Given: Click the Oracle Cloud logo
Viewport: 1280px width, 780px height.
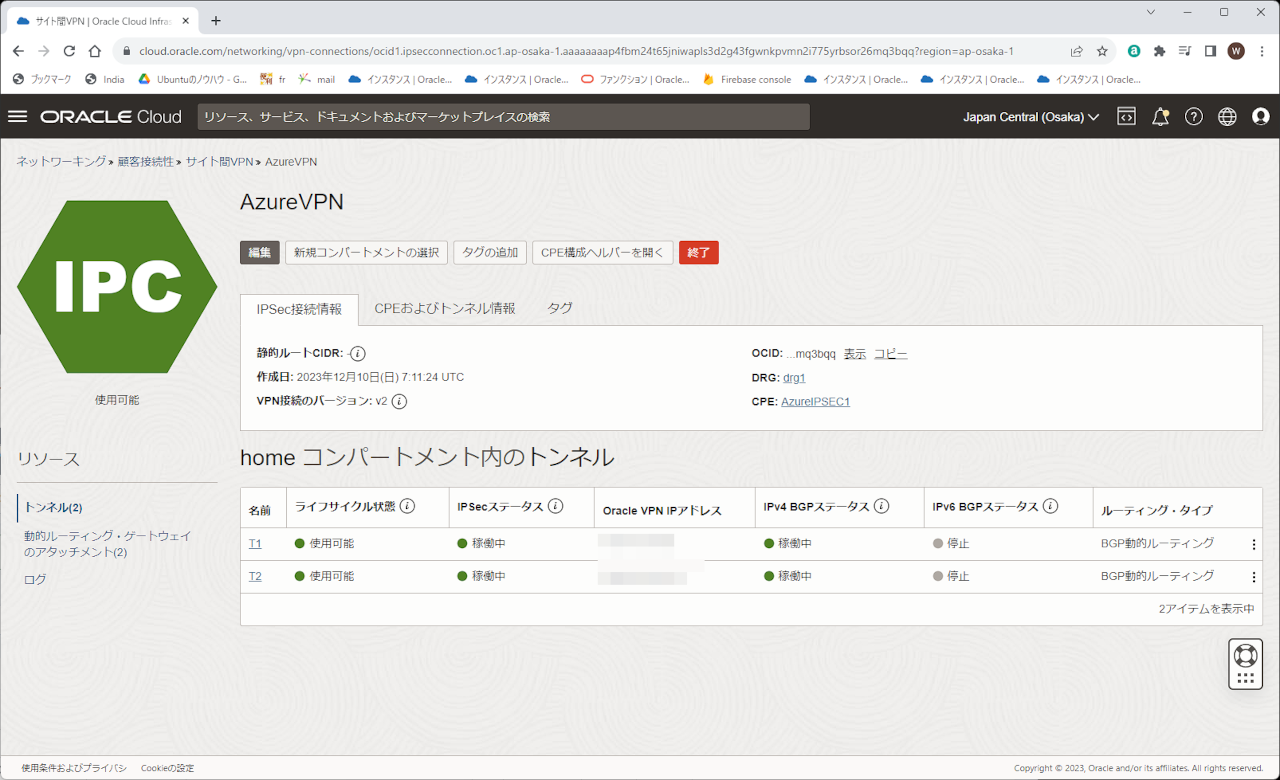Looking at the screenshot, I should [111, 117].
